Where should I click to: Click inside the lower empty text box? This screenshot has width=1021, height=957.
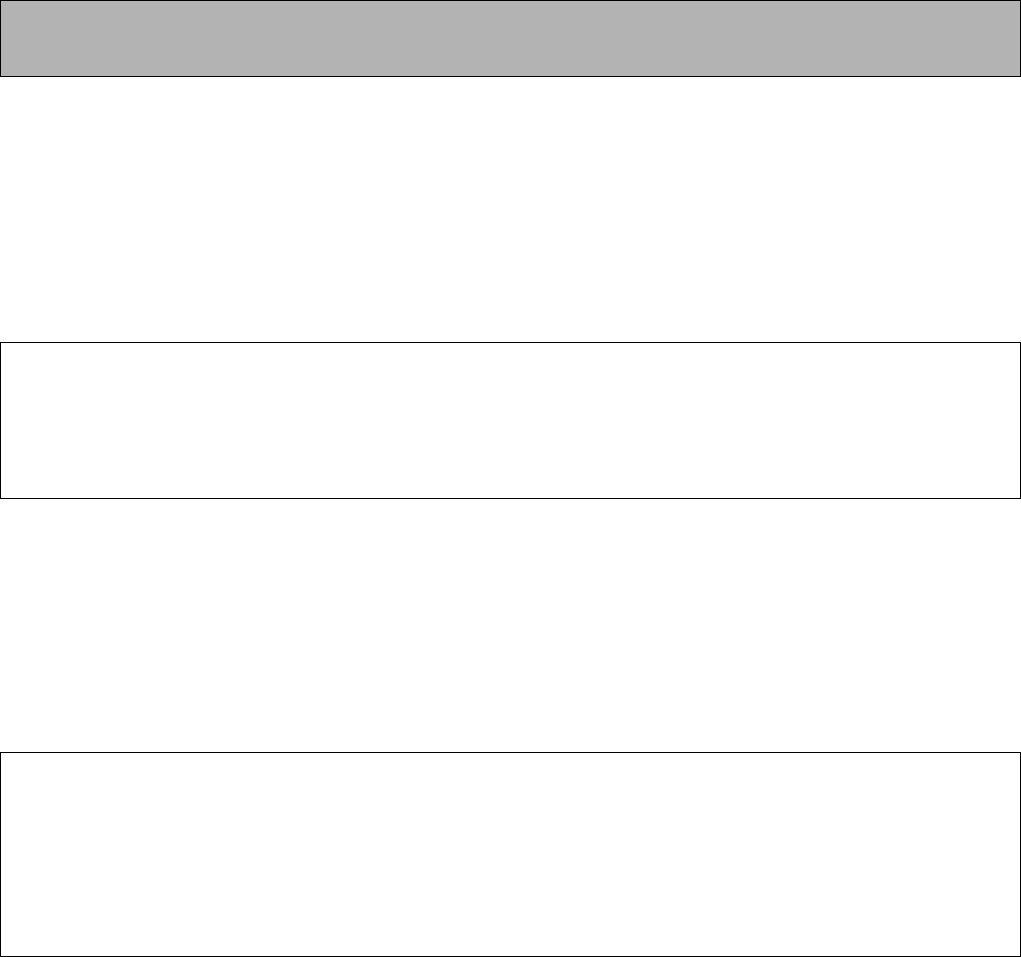point(510,854)
